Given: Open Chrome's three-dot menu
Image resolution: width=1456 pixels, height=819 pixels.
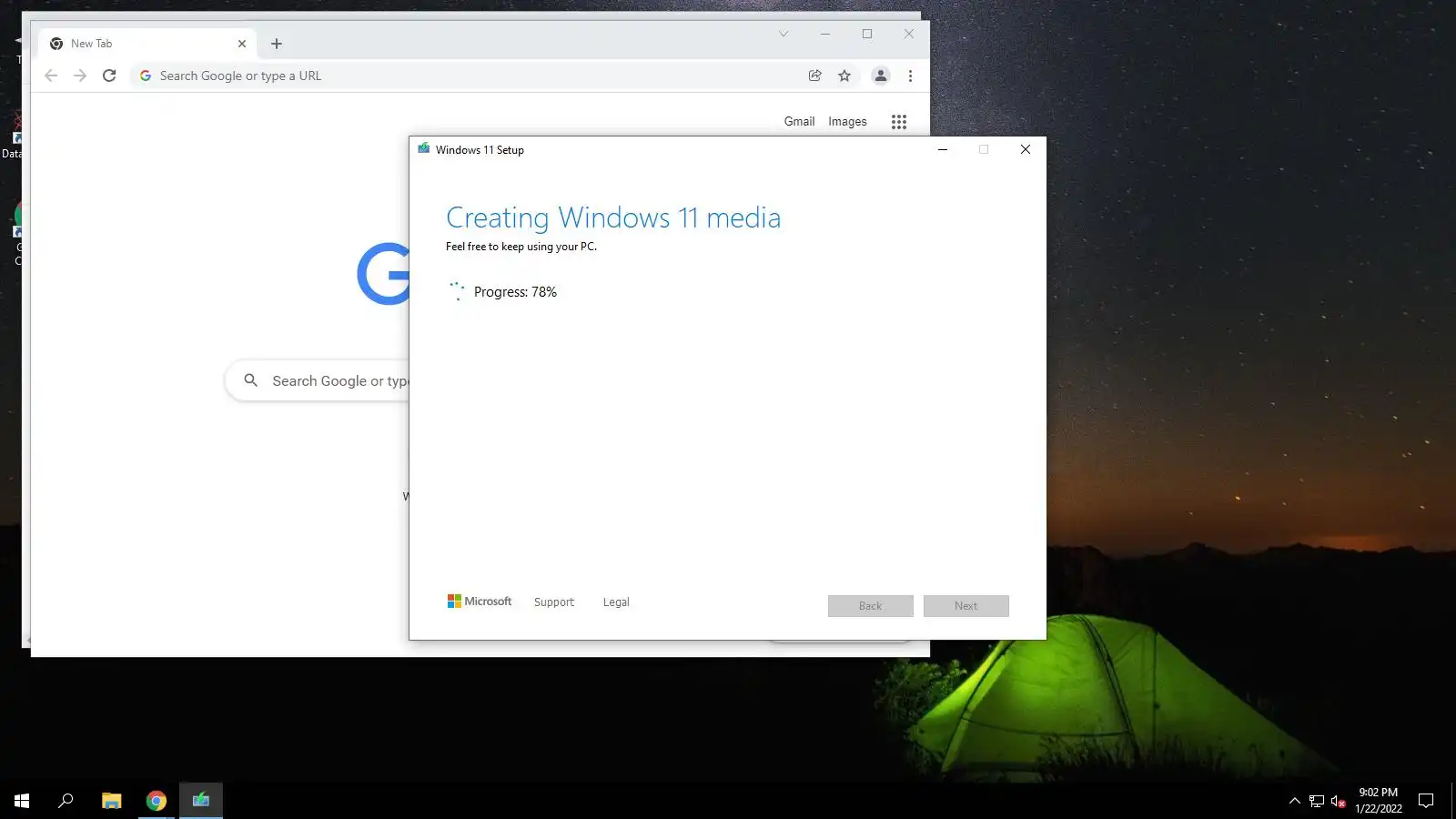Looking at the screenshot, I should (x=910, y=76).
